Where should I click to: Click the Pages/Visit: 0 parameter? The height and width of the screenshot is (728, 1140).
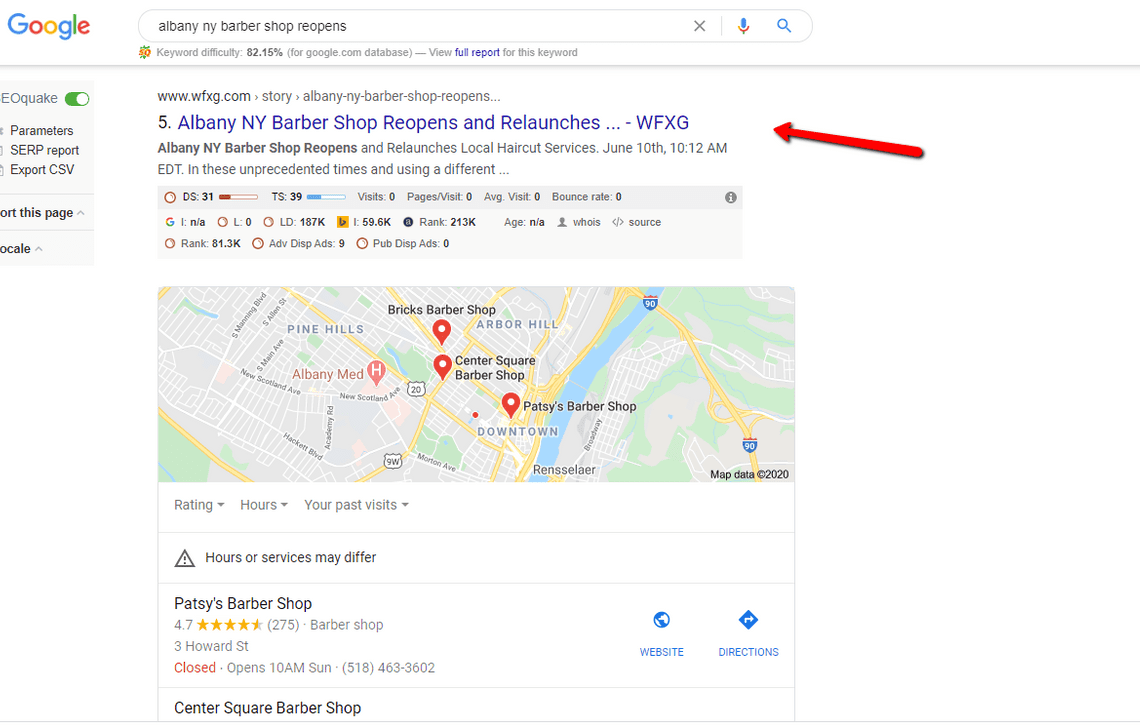coord(439,197)
